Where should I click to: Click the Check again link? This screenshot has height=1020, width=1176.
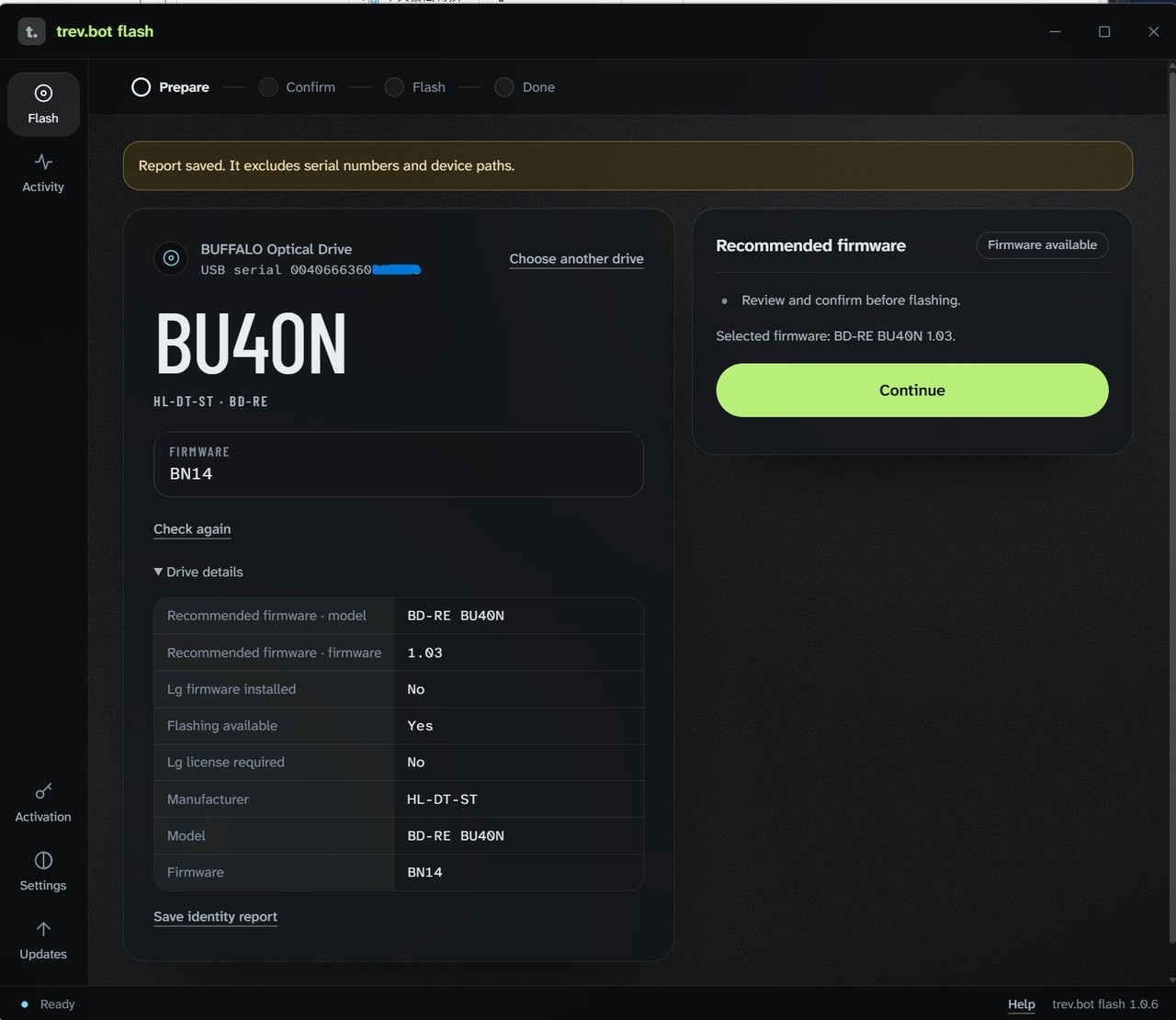click(192, 529)
